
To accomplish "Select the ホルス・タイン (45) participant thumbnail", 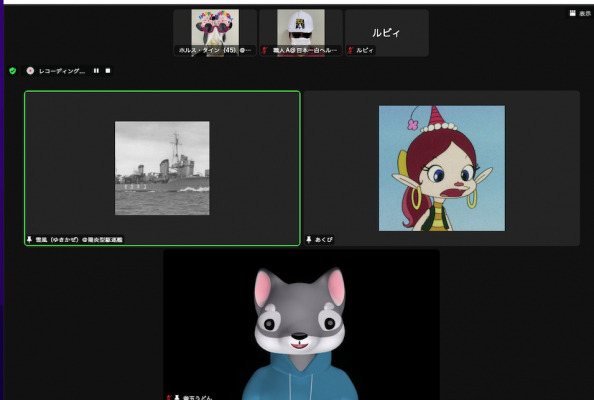I will coord(215,33).
